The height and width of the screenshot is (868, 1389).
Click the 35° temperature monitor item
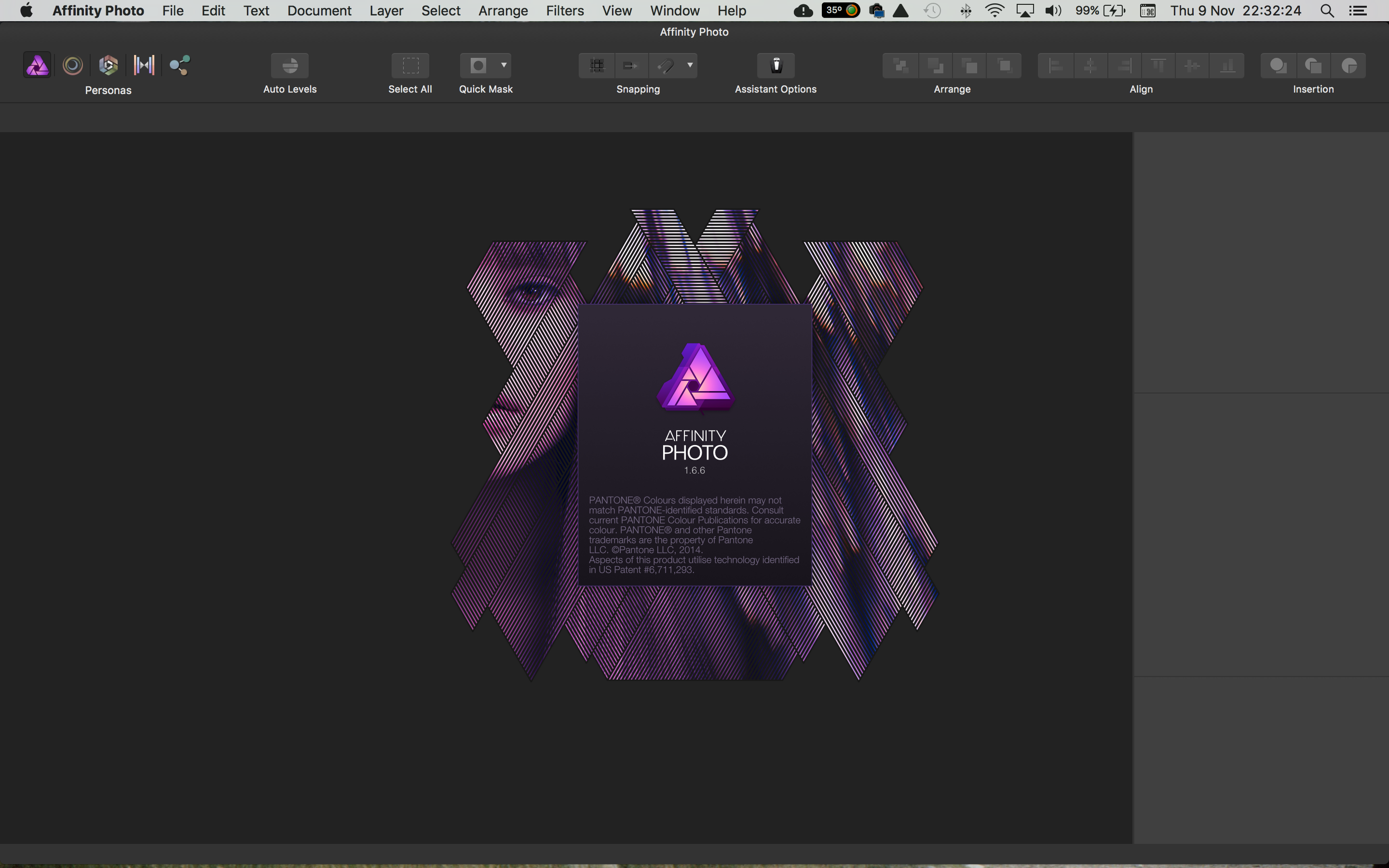[x=840, y=10]
